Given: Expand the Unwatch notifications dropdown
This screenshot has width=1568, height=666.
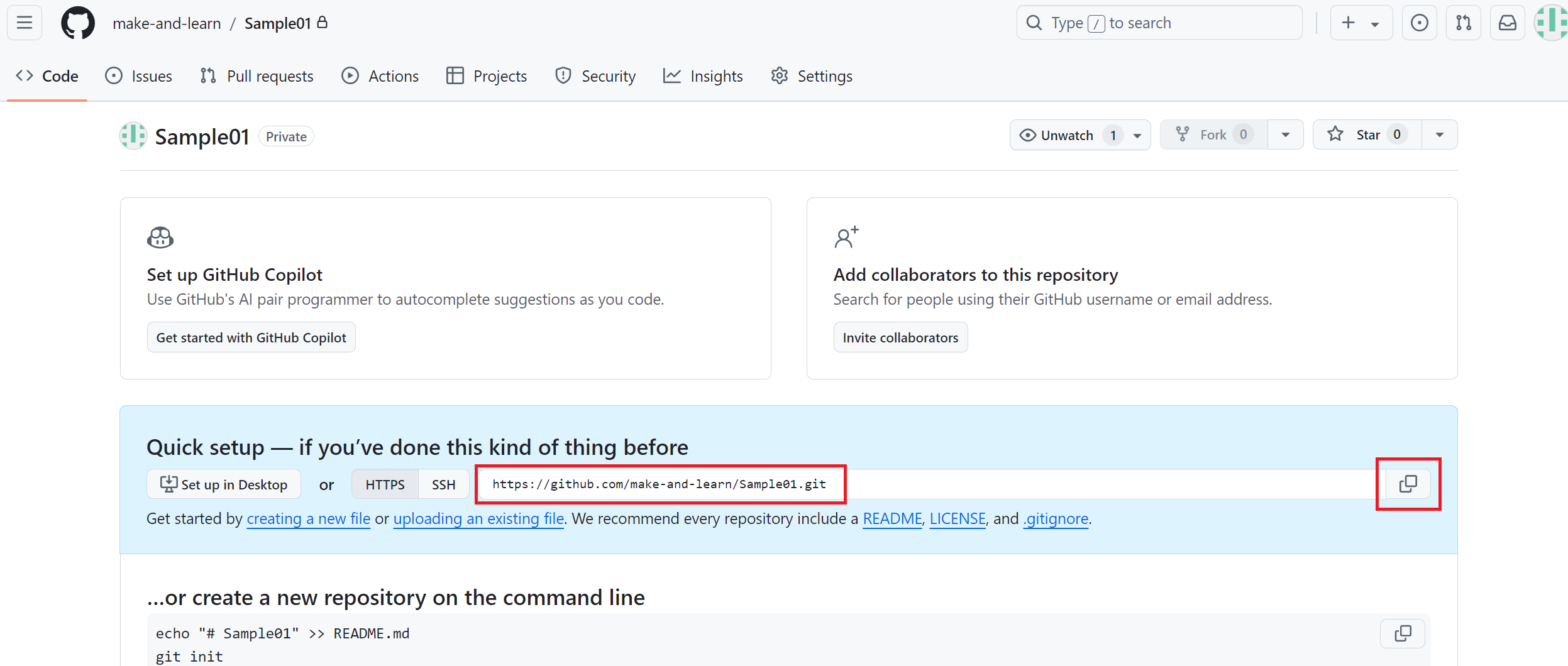Looking at the screenshot, I should (x=1080, y=135).
